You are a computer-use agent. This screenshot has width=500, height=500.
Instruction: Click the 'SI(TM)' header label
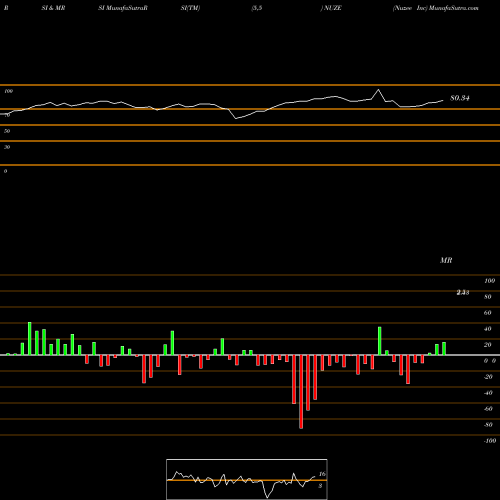pyautogui.click(x=190, y=8)
